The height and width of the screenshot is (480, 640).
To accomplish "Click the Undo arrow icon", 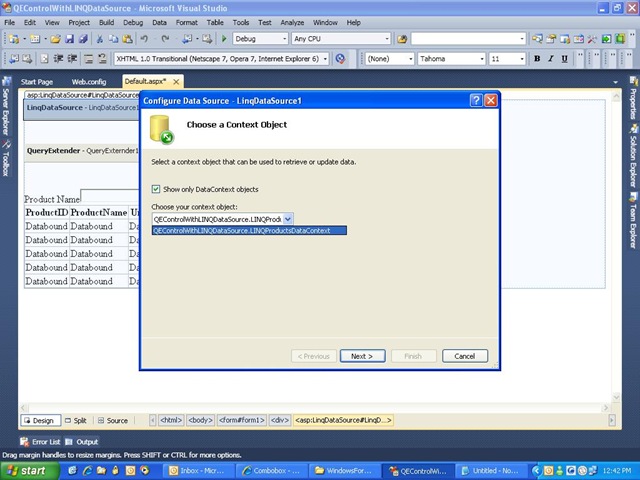I will 144,39.
